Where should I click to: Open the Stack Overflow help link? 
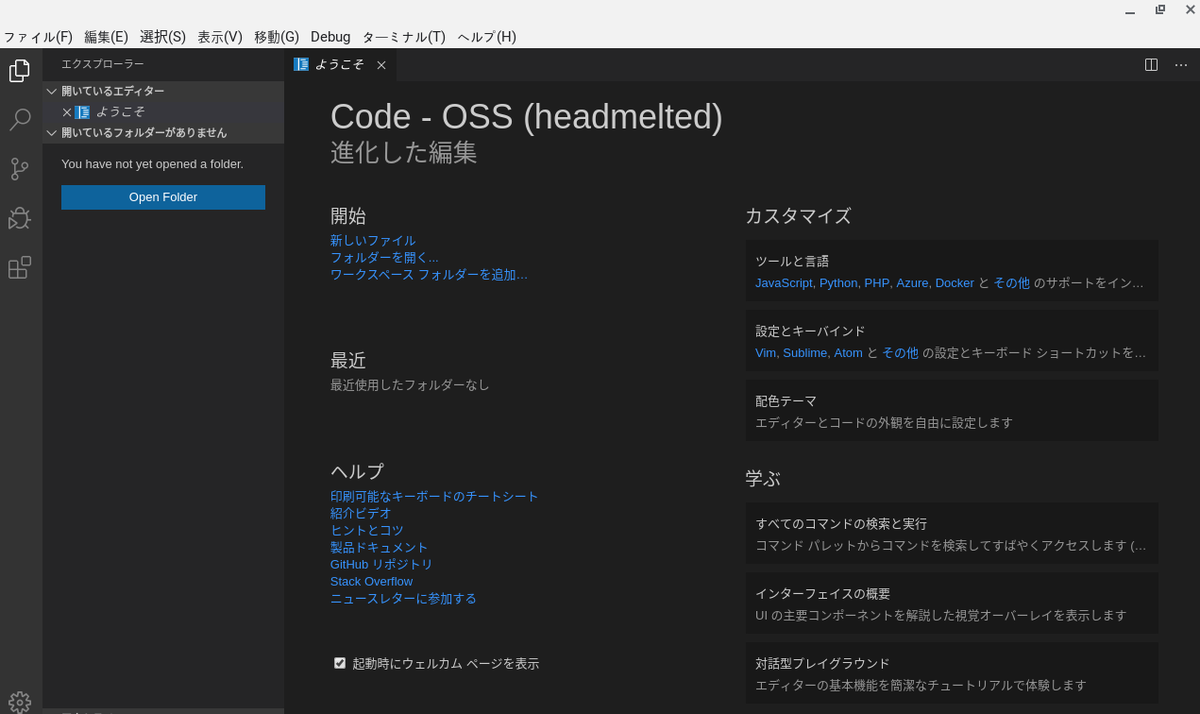pos(371,581)
